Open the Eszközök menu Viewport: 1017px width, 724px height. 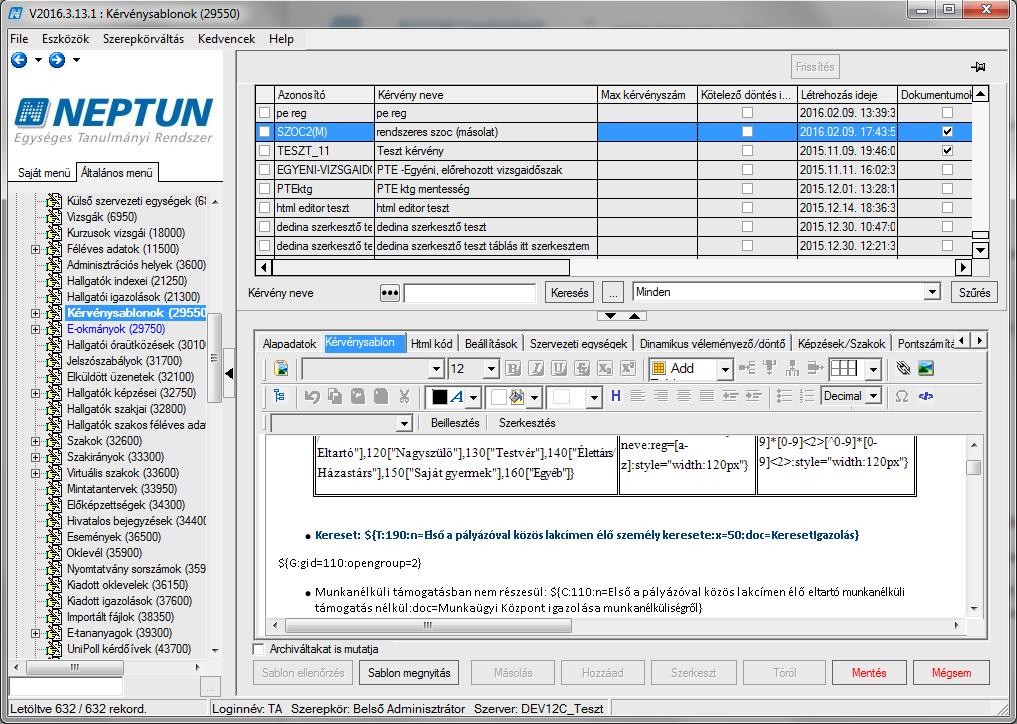pos(66,39)
